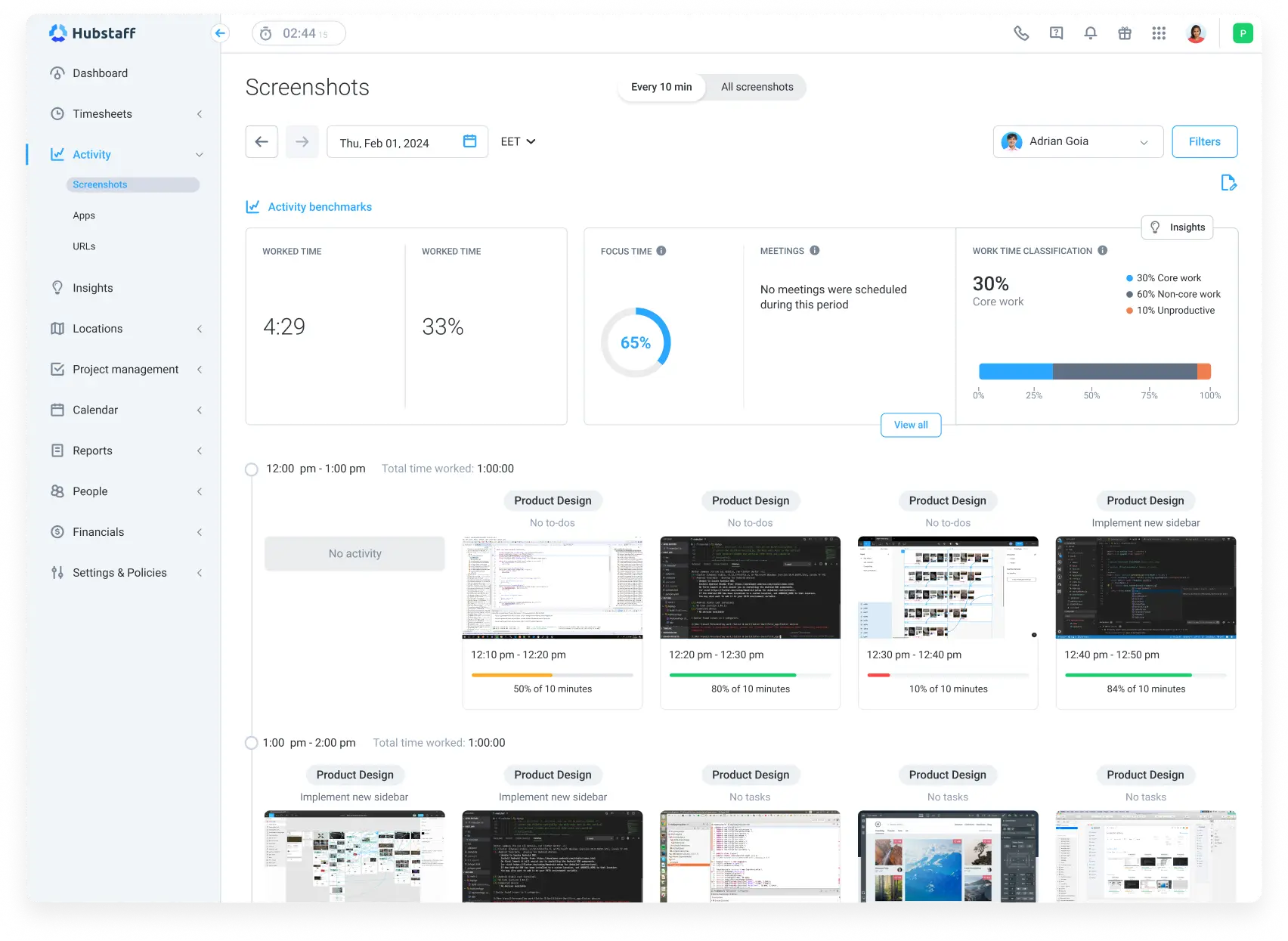Select the 12:00 pm - 1:00 pm hour circle
Image resolution: width=1288 pixels, height=941 pixels.
pyautogui.click(x=252, y=469)
